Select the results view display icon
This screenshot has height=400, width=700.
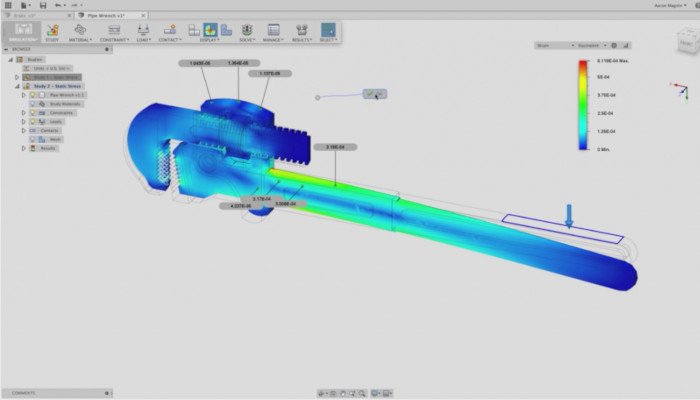coord(210,30)
